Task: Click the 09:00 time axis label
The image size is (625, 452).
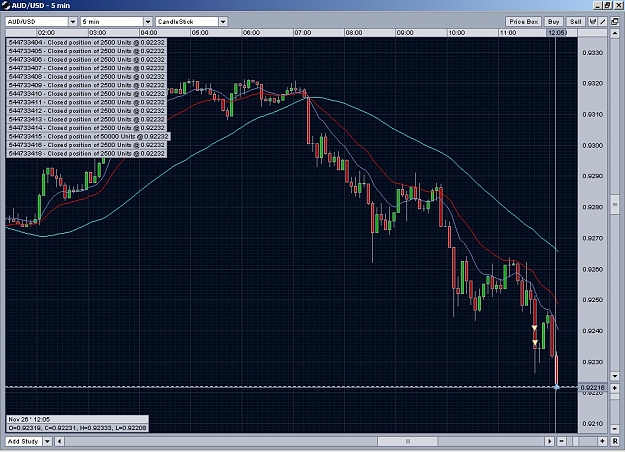Action: pyautogui.click(x=405, y=33)
